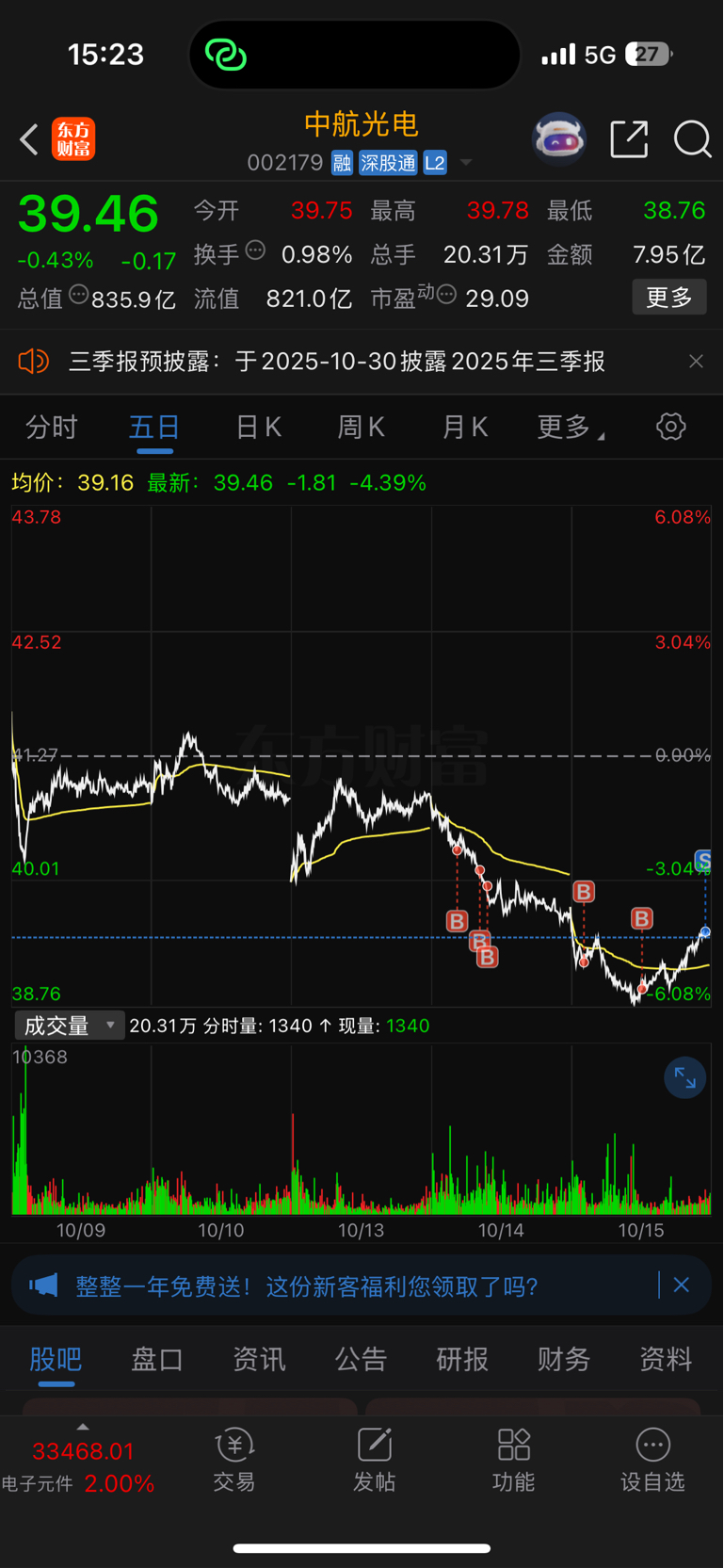724x1568 pixels.
Task: Expand the 电子元件 sector index panel
Action: tap(82, 1428)
